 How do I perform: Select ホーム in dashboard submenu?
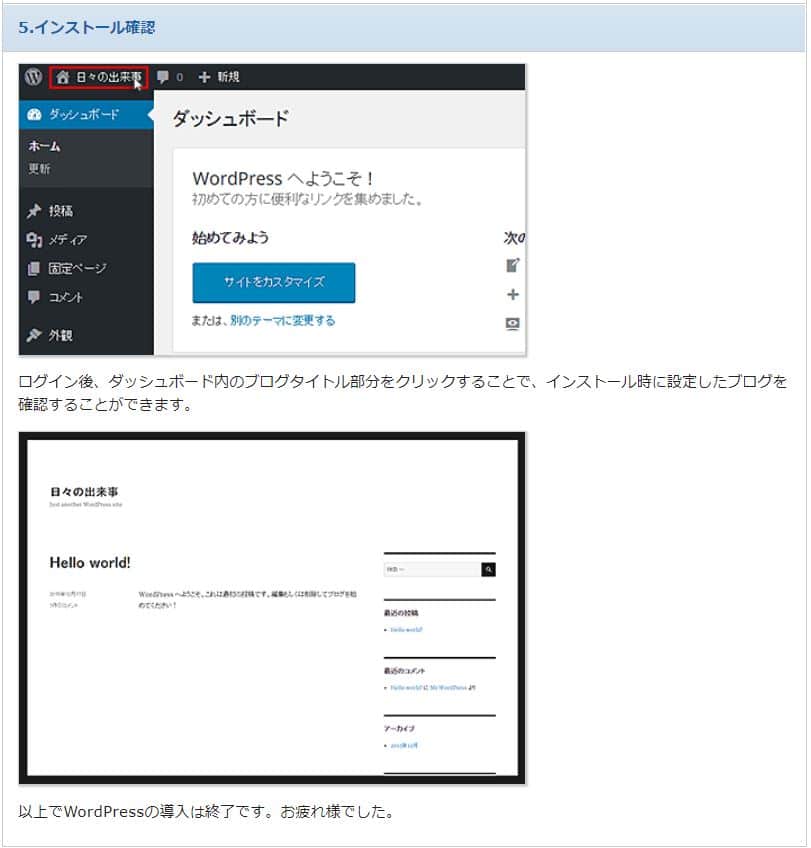pos(45,147)
